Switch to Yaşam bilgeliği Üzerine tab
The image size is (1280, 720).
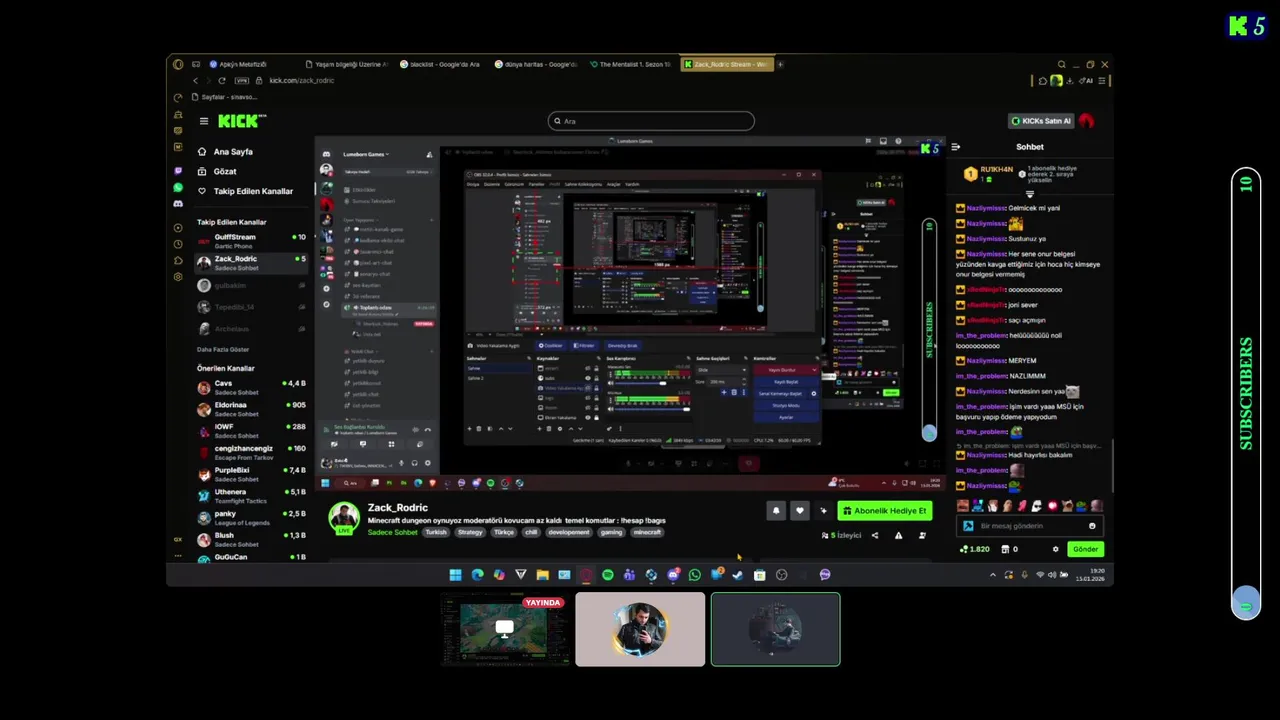346,64
